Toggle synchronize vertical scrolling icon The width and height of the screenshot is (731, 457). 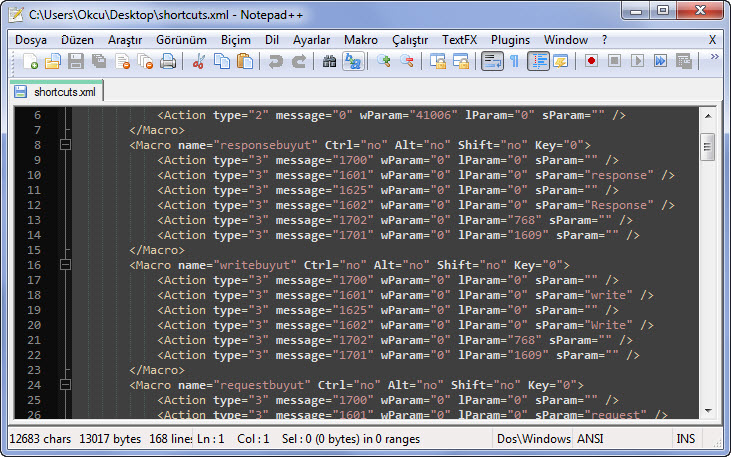[438, 61]
